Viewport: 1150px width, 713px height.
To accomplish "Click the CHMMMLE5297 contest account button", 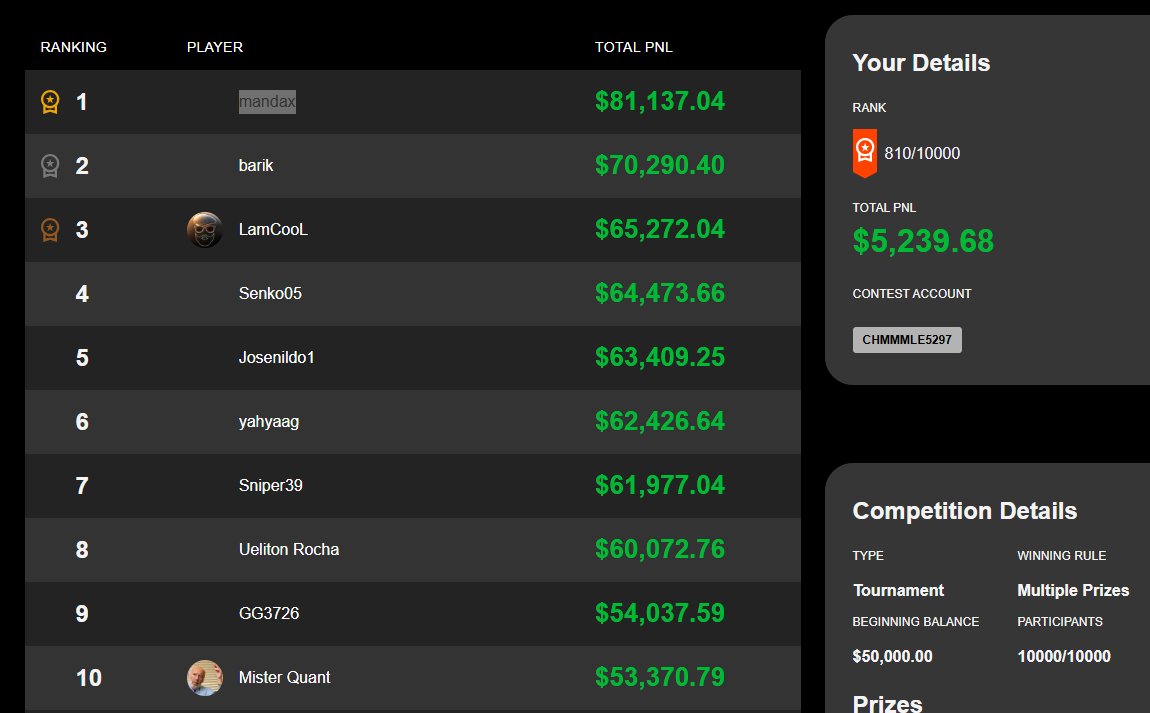I will tap(907, 340).
